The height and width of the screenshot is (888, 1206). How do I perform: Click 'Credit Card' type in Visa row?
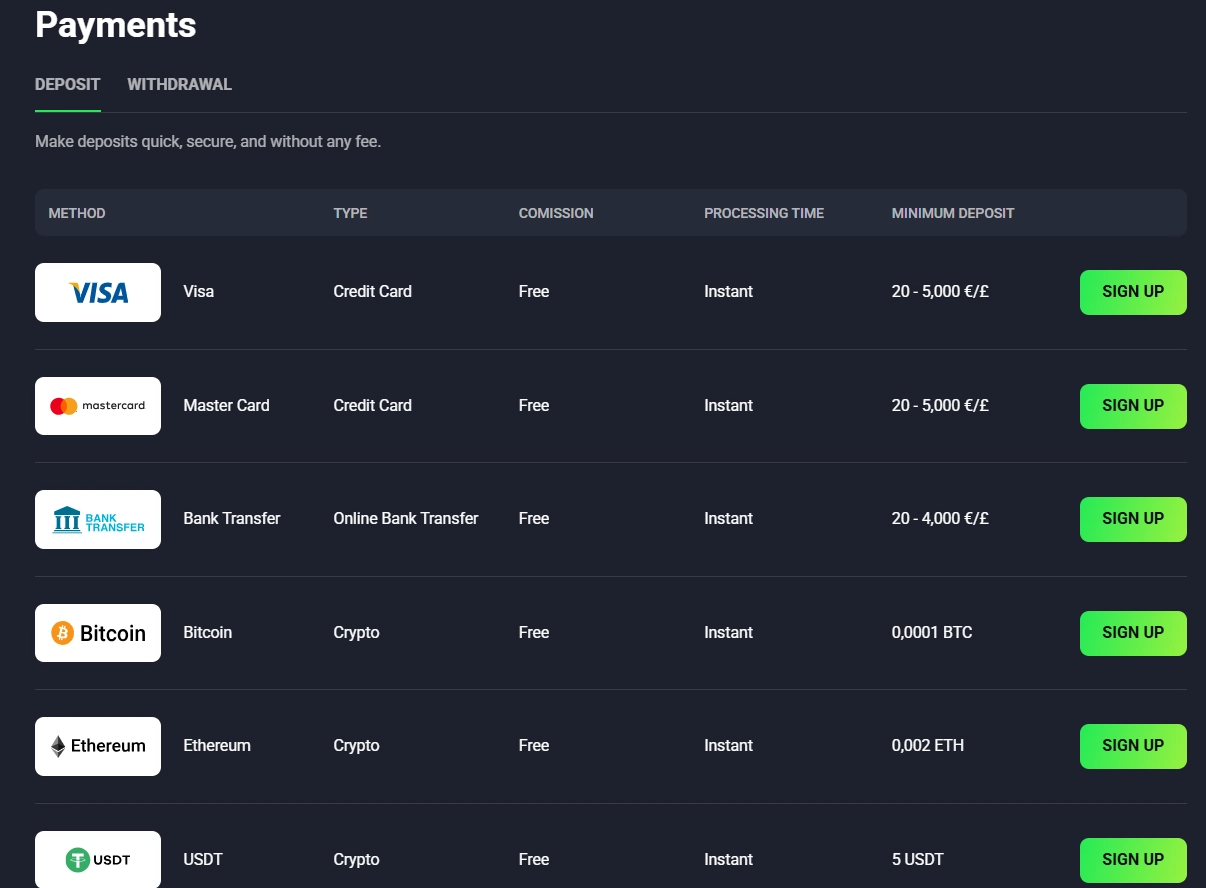(x=373, y=292)
